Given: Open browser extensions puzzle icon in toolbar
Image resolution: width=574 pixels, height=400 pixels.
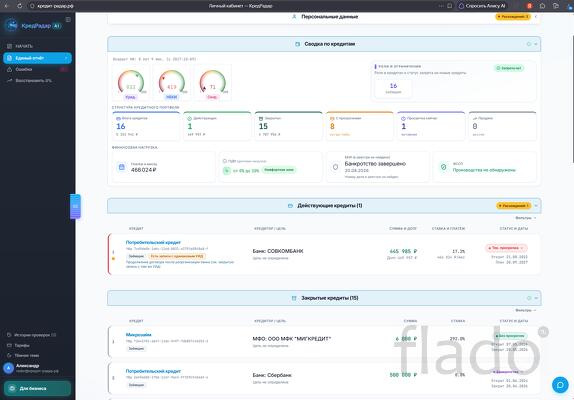Looking at the screenshot, I should 542,6.
